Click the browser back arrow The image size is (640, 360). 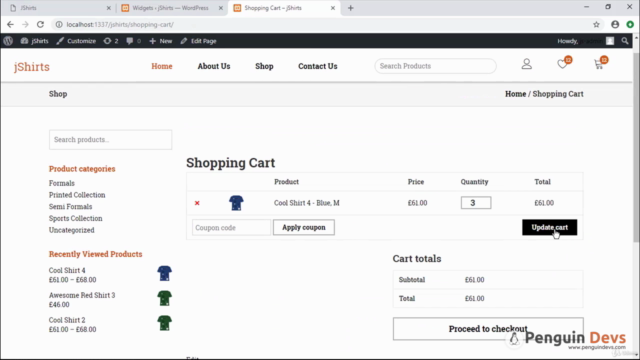pos(10,24)
